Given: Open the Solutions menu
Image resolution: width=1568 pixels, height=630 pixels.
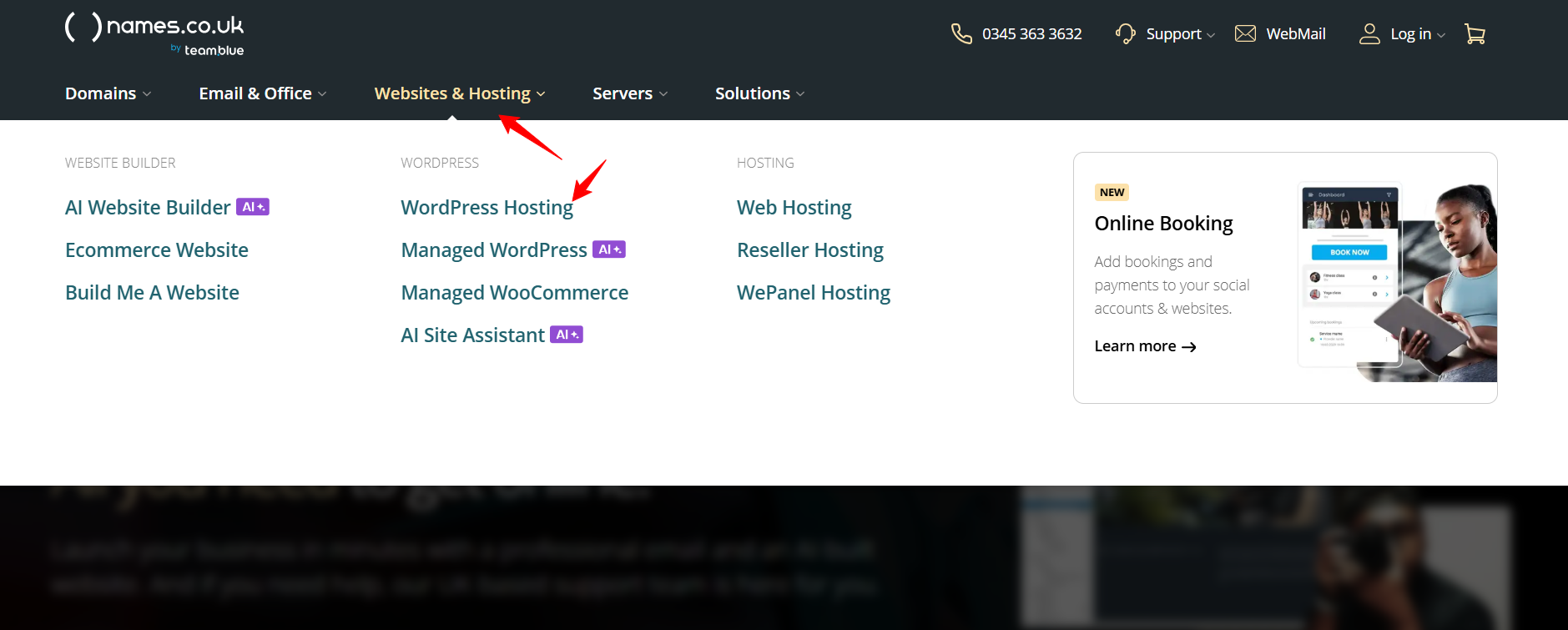Looking at the screenshot, I should 752,93.
